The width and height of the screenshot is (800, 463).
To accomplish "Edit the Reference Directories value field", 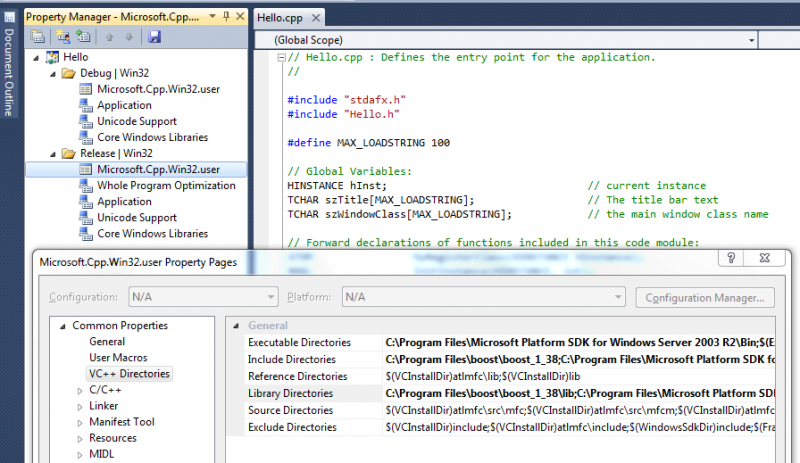I will pyautogui.click(x=579, y=376).
